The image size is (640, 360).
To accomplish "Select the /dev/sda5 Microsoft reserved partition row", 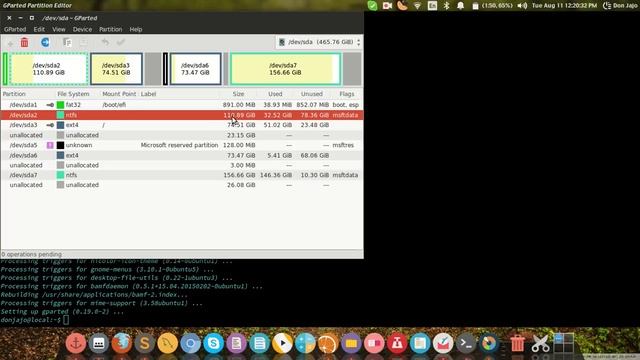I will 182,145.
